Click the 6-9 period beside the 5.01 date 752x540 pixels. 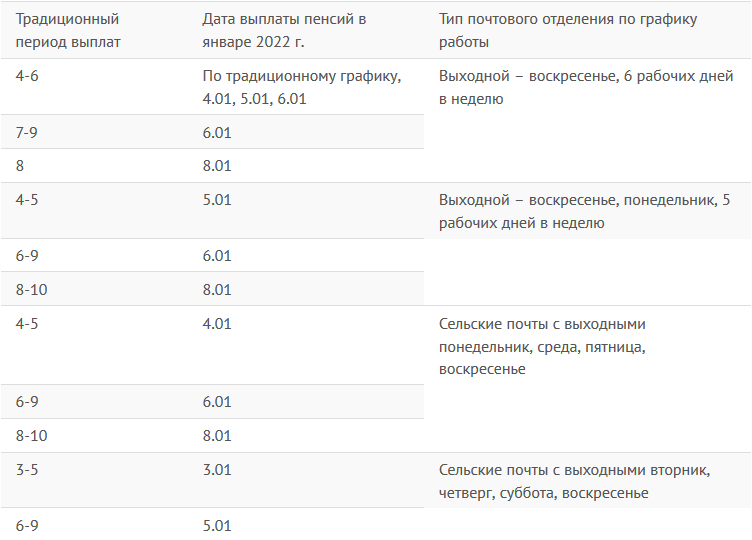point(28,524)
